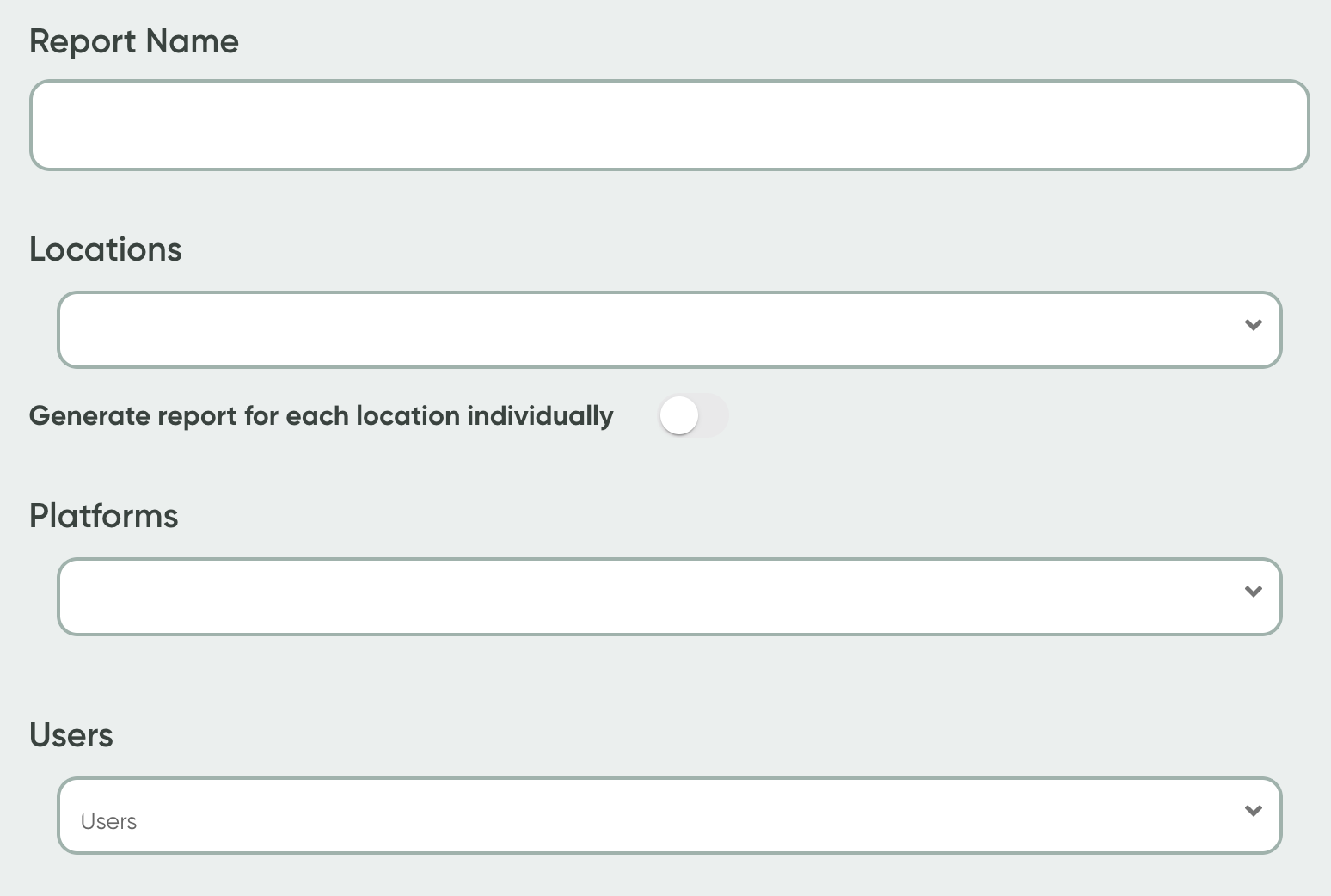Viewport: 1331px width, 896px height.
Task: Click the empty area inside the Users select field
Action: click(602, 816)
